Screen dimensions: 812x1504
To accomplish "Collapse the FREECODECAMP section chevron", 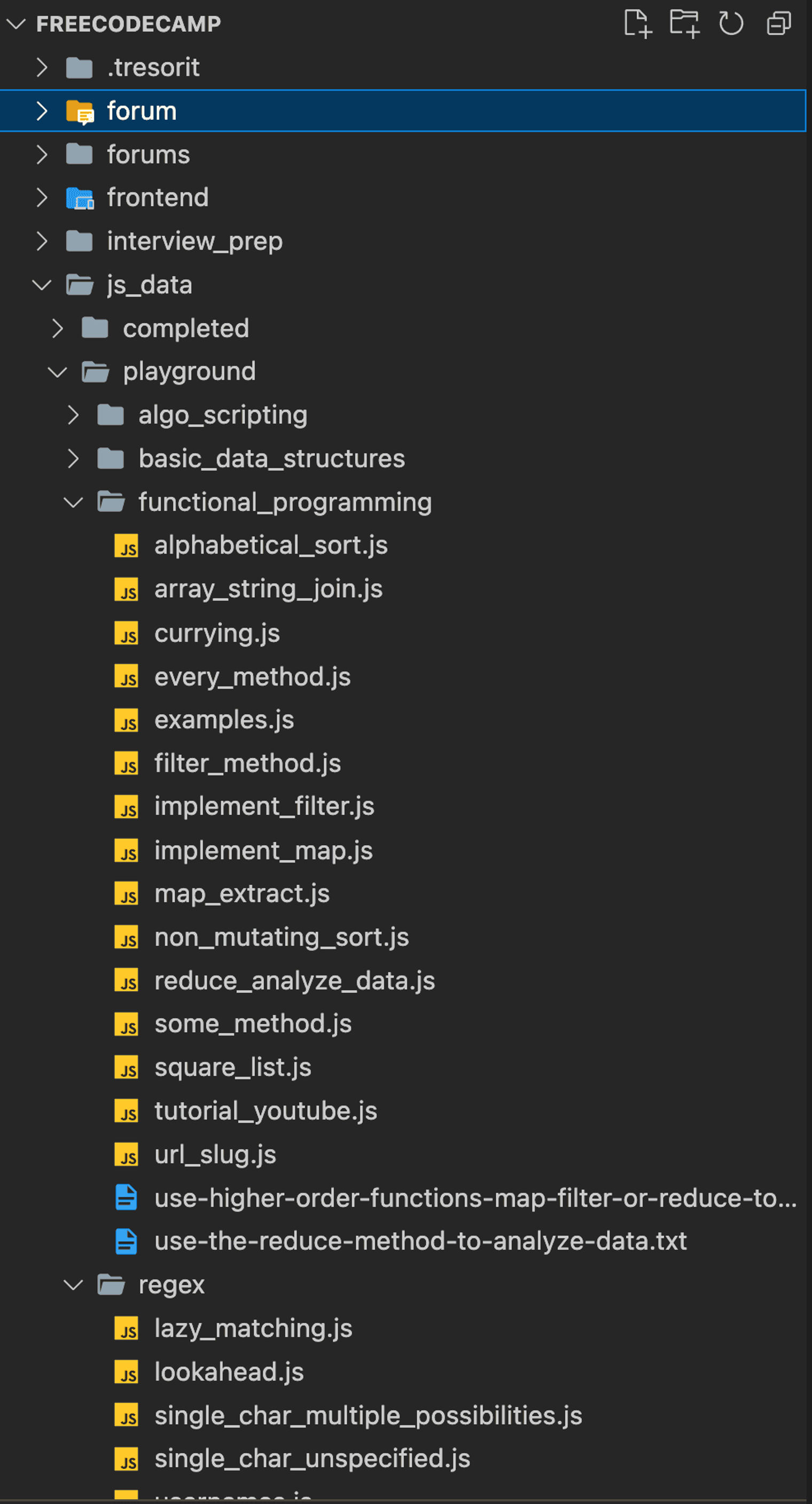I will tap(16, 24).
